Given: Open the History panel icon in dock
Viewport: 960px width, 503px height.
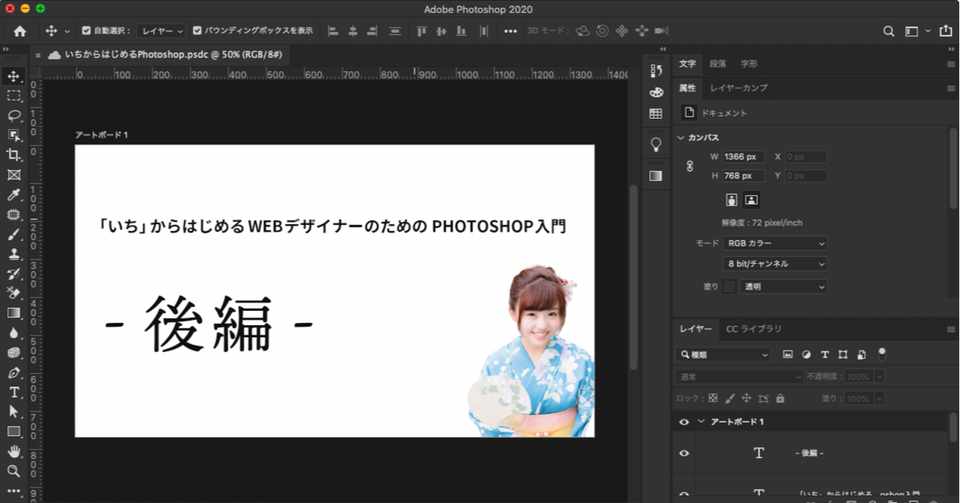Looking at the screenshot, I should 656,71.
